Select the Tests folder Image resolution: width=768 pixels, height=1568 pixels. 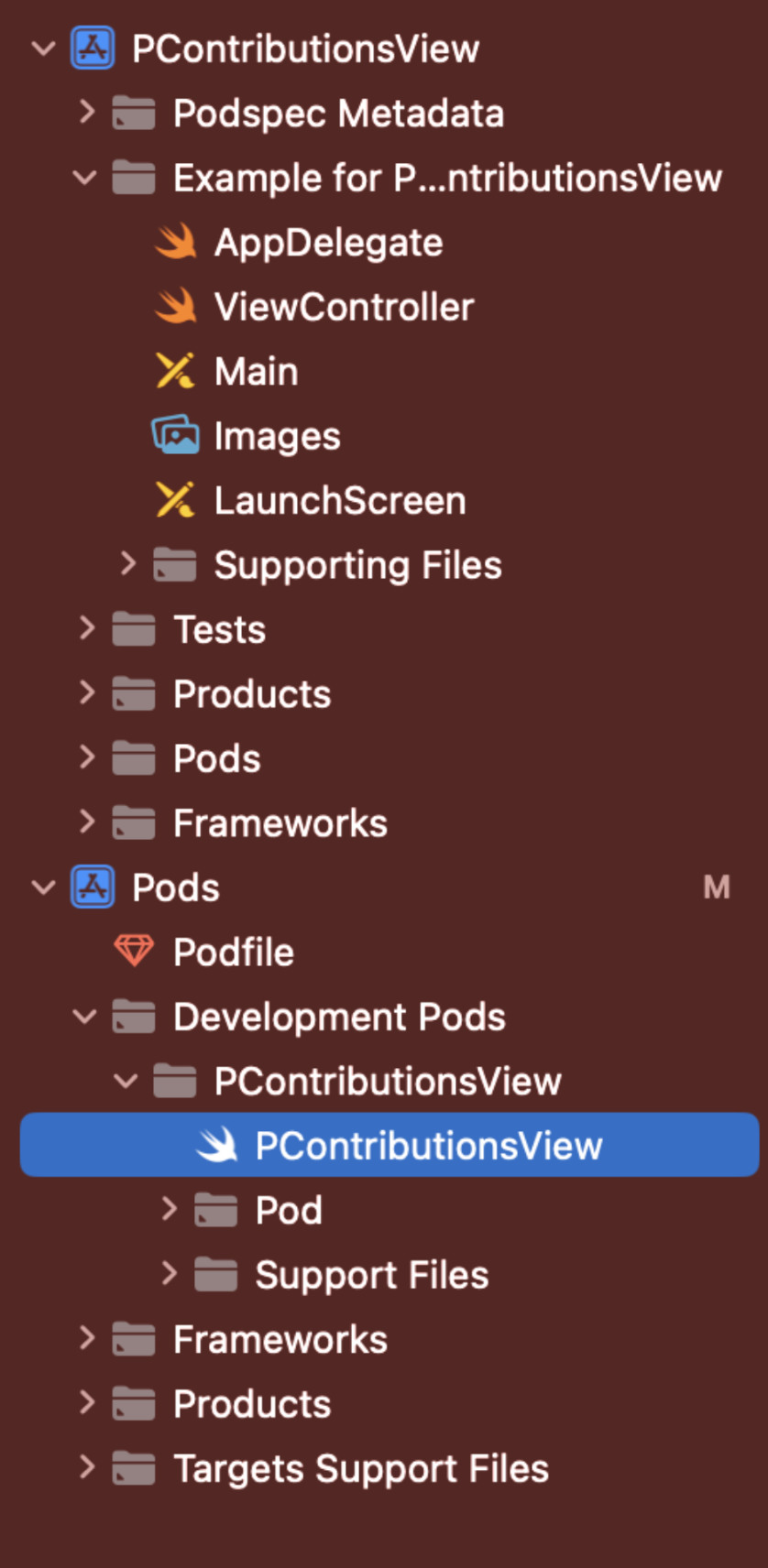pos(189,629)
